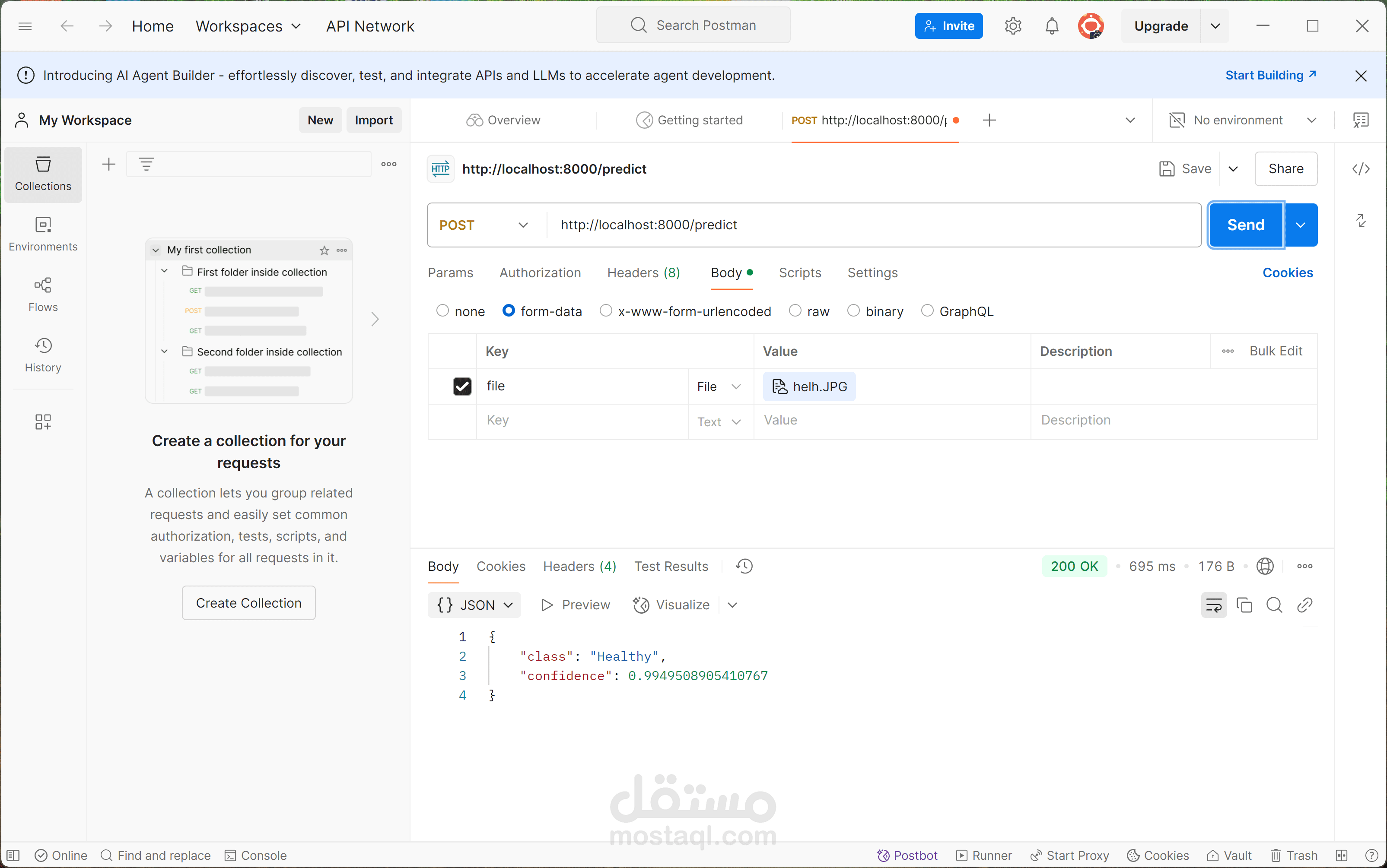Click the Create Collection button
This screenshot has width=1387, height=868.
(249, 603)
